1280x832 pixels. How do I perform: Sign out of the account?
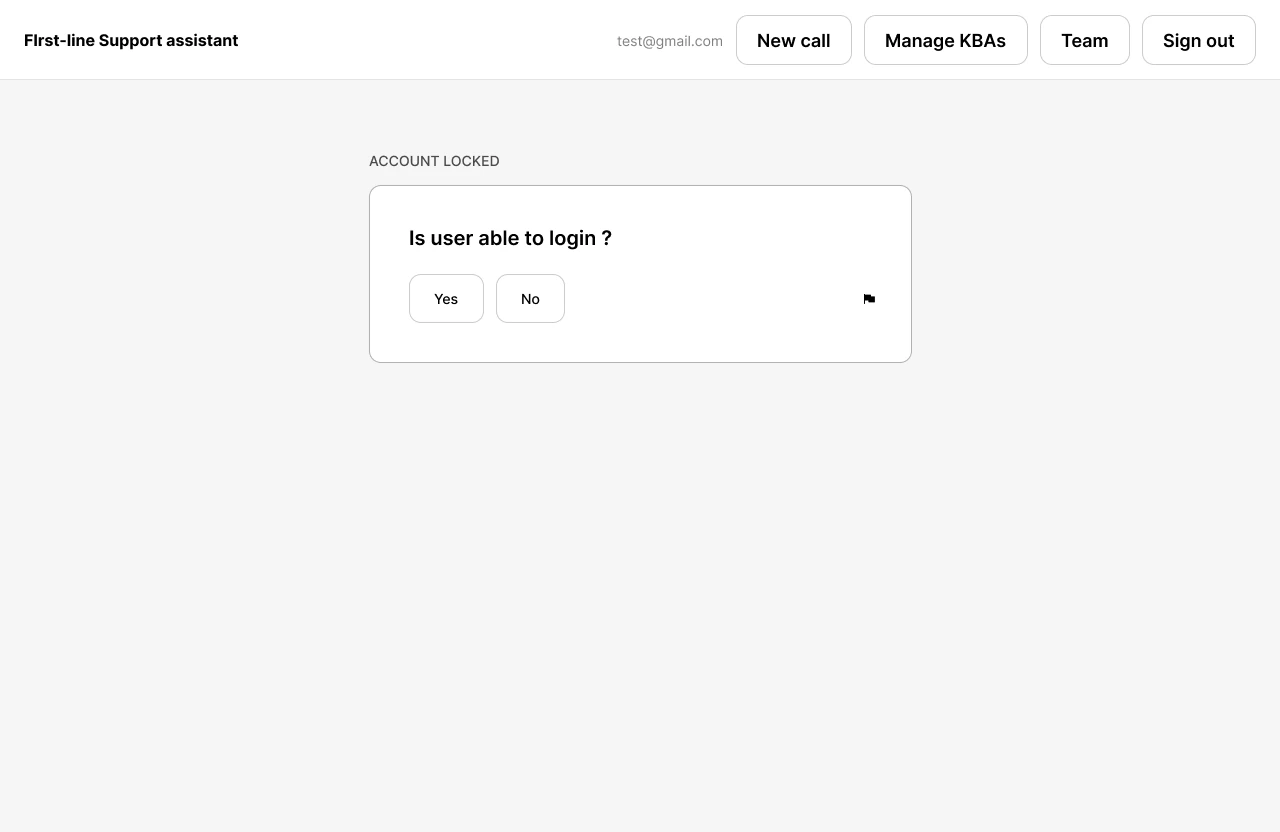click(1199, 40)
